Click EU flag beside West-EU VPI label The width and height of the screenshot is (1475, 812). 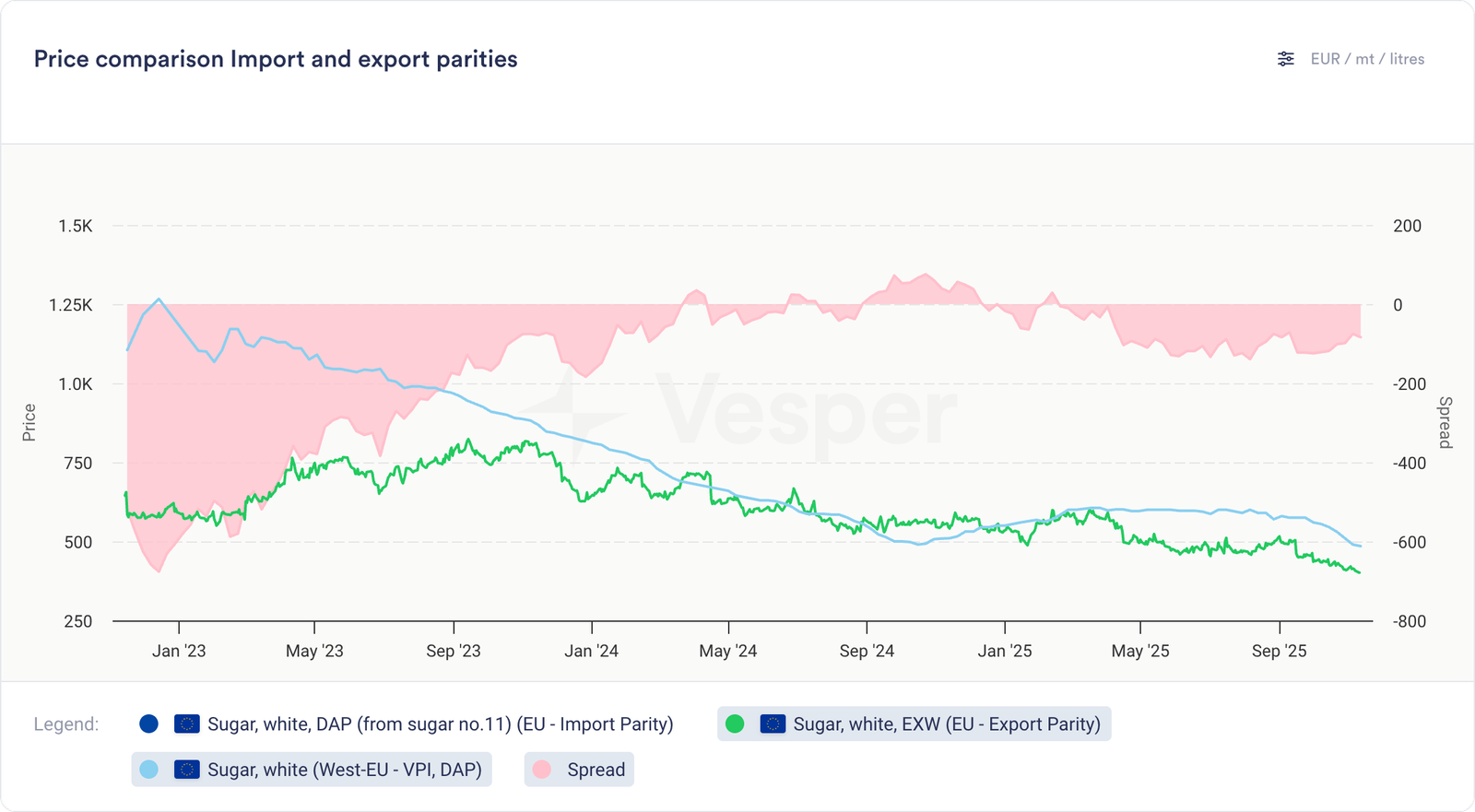(187, 770)
